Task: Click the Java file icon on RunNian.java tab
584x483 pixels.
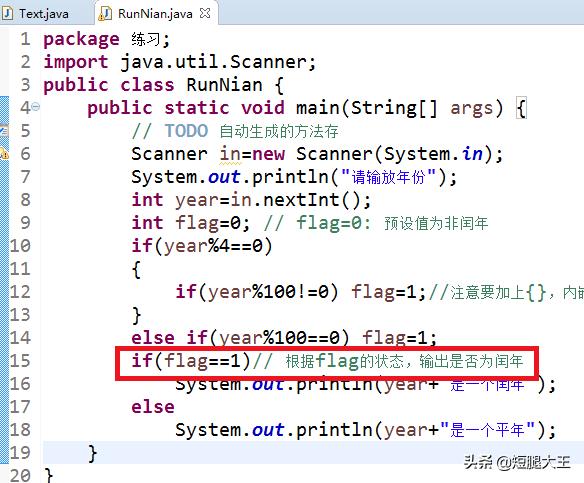Action: pyautogui.click(x=105, y=14)
